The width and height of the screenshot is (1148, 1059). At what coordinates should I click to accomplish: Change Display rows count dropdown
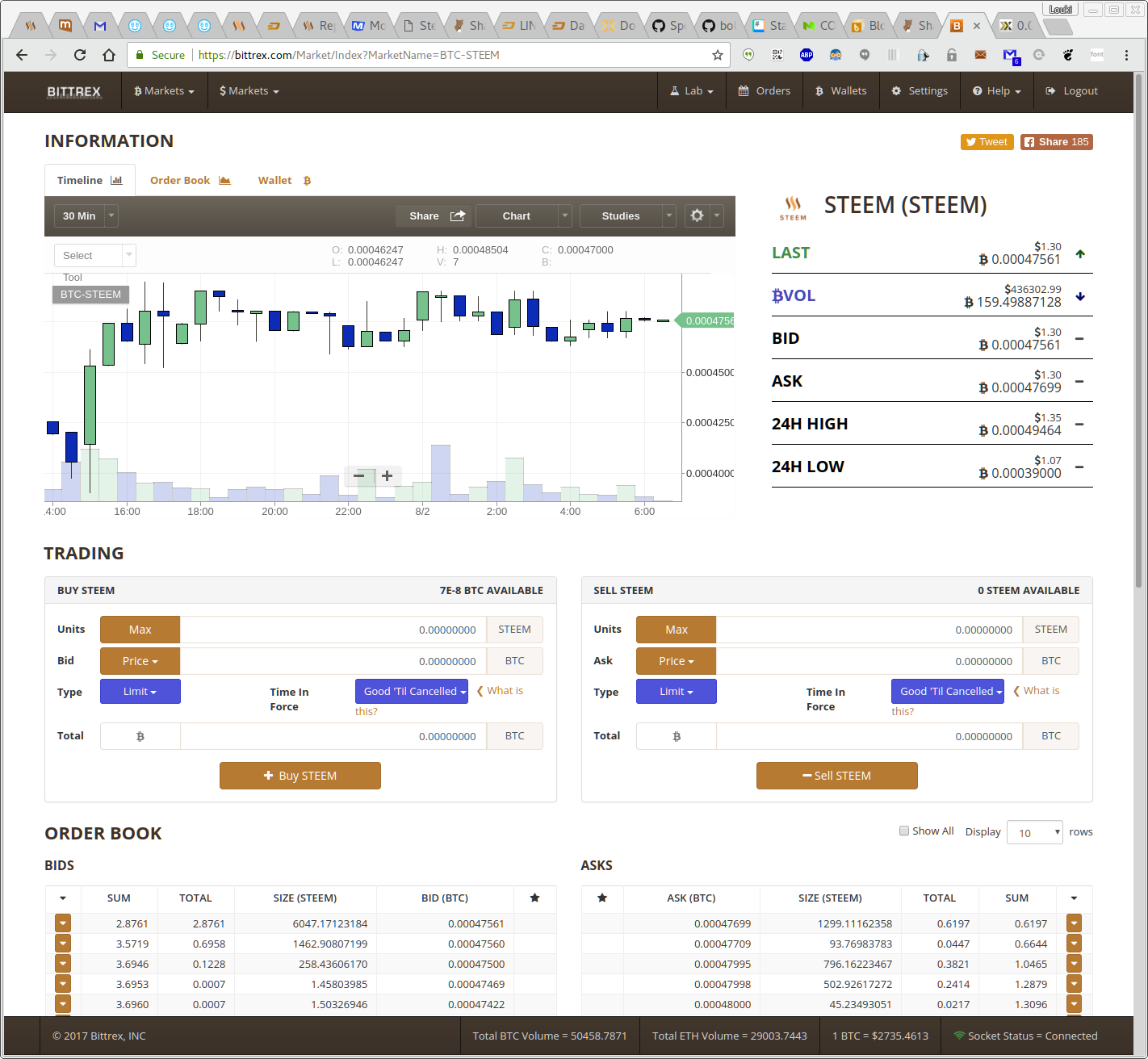[1035, 832]
